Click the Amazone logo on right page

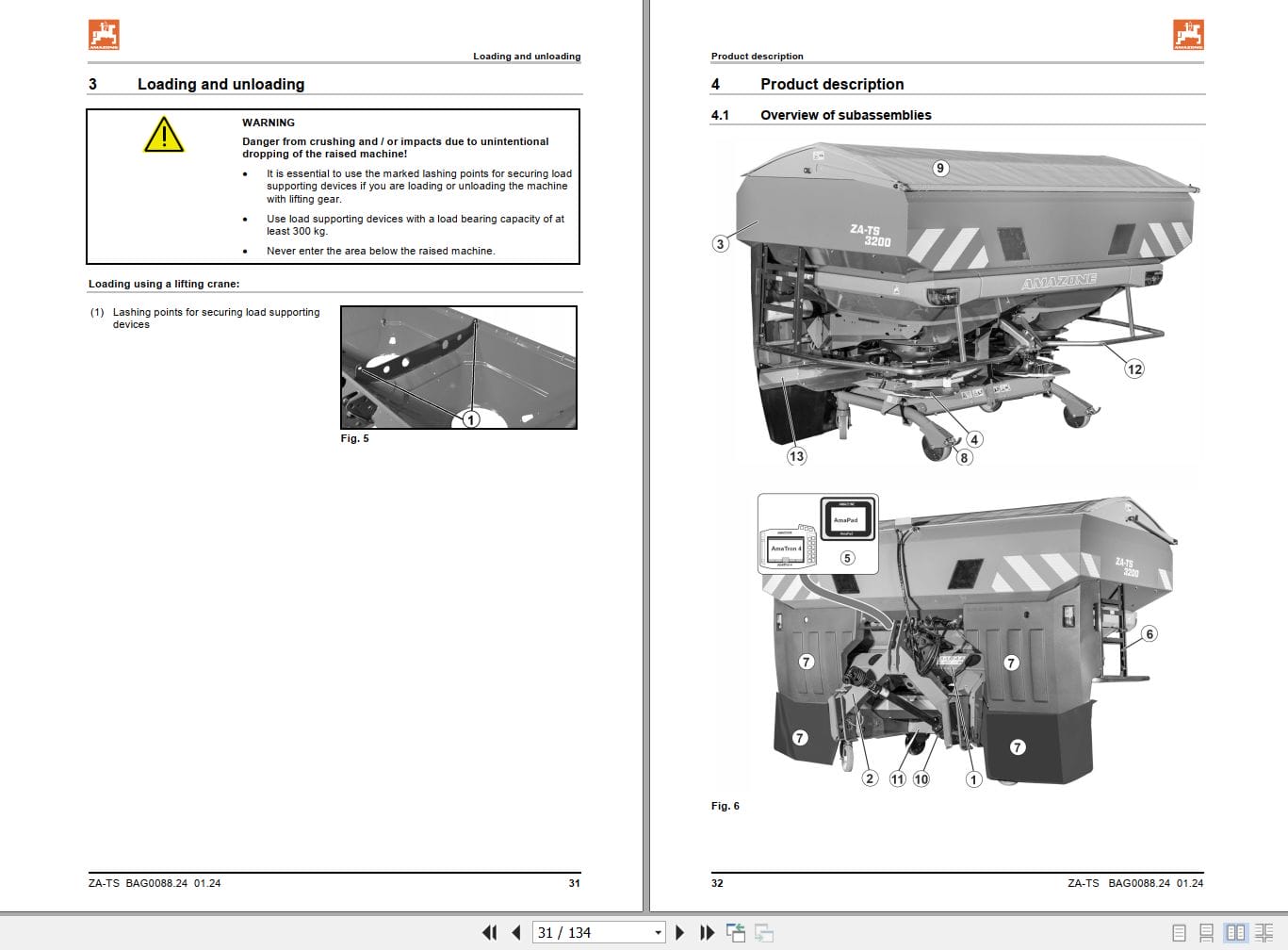pyautogui.click(x=1189, y=35)
